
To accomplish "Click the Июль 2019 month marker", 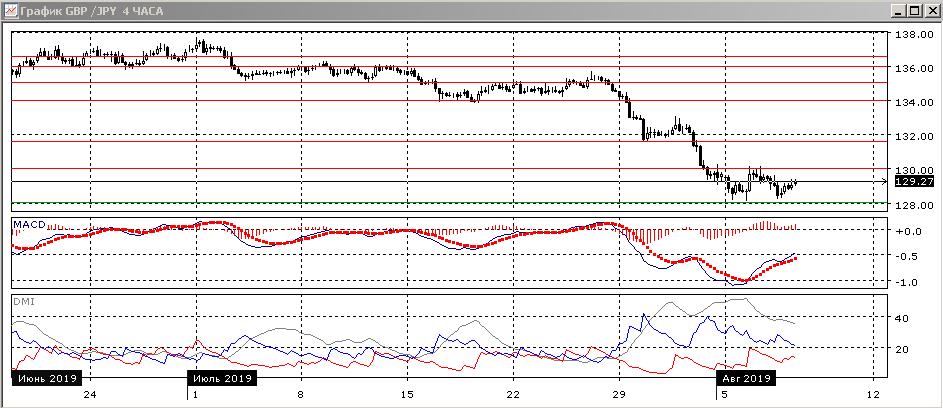I will coord(222,379).
